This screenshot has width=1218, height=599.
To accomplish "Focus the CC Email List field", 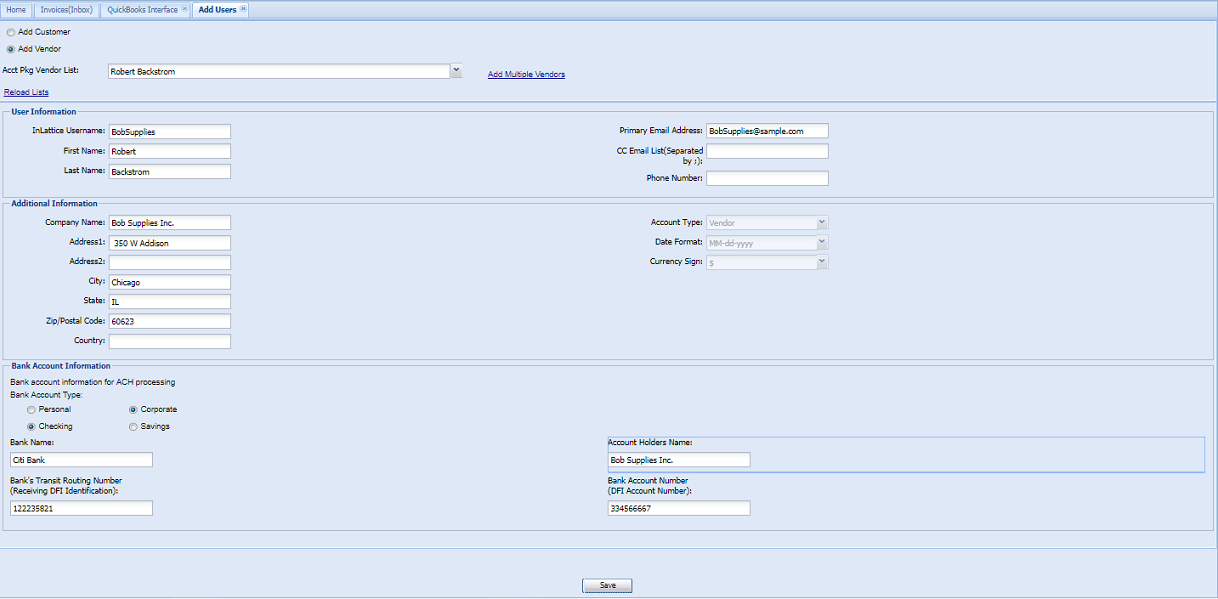I will click(x=767, y=151).
